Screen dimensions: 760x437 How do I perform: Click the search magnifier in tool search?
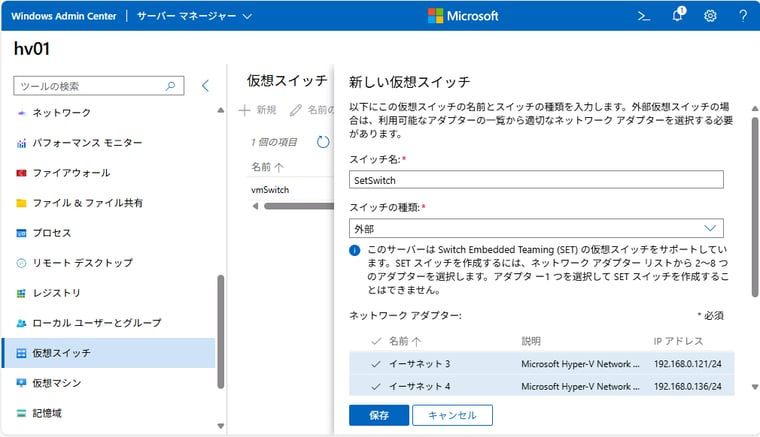click(170, 86)
